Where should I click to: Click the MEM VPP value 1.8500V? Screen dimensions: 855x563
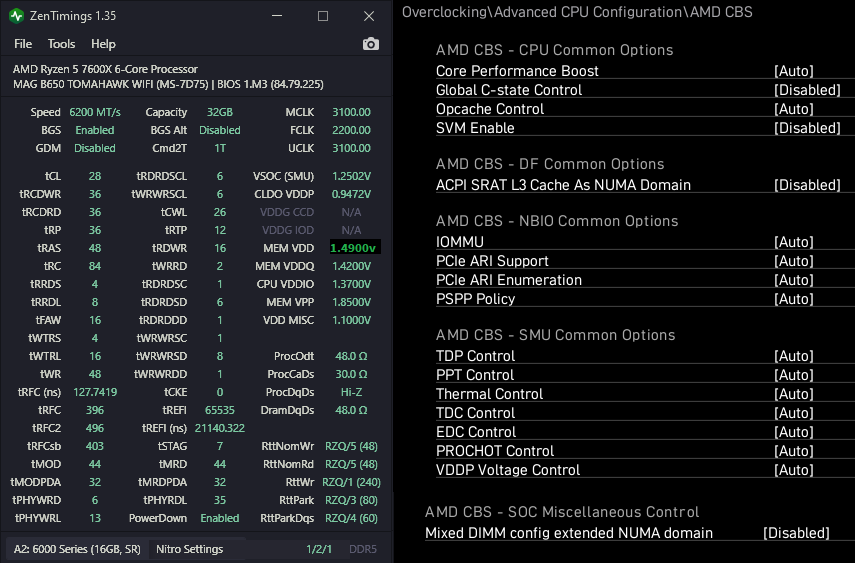pos(351,302)
